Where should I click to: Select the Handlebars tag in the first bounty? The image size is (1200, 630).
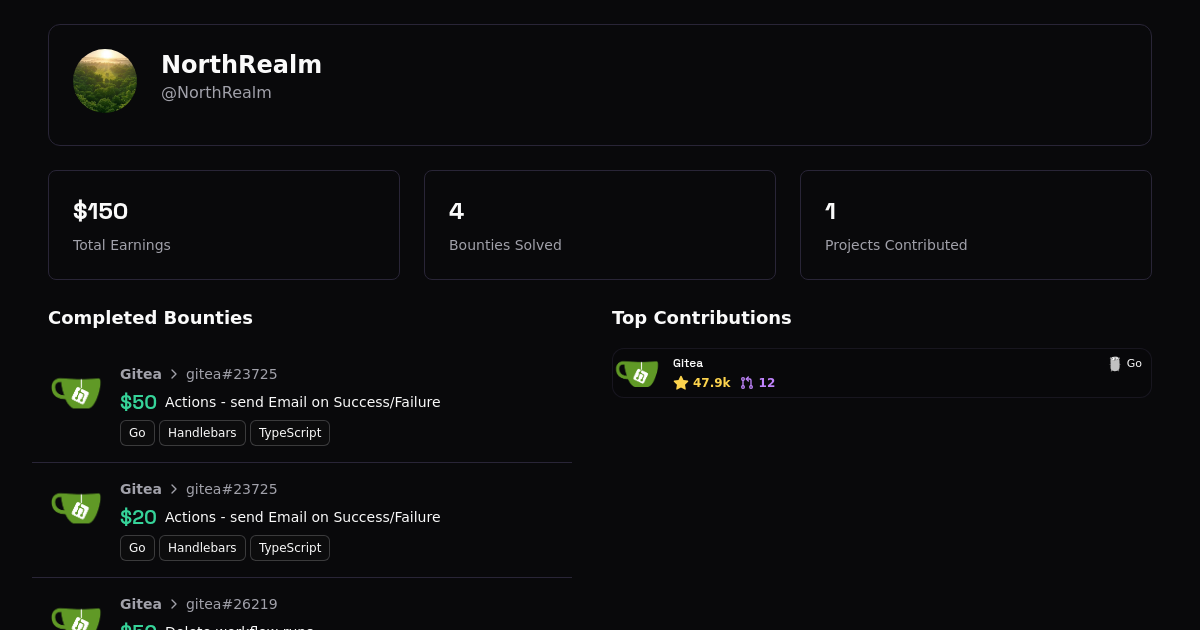coord(202,433)
